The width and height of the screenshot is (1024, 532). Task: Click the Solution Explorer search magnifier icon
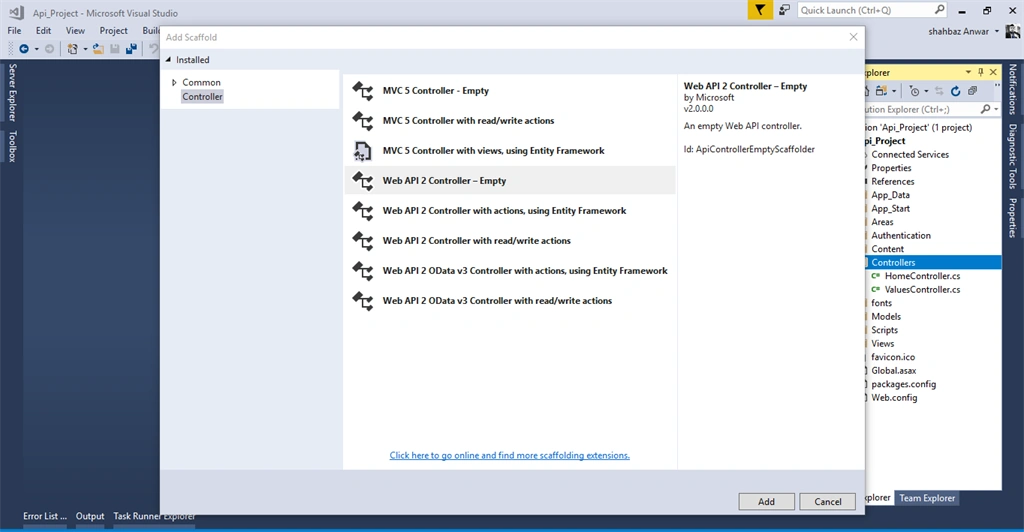(985, 109)
